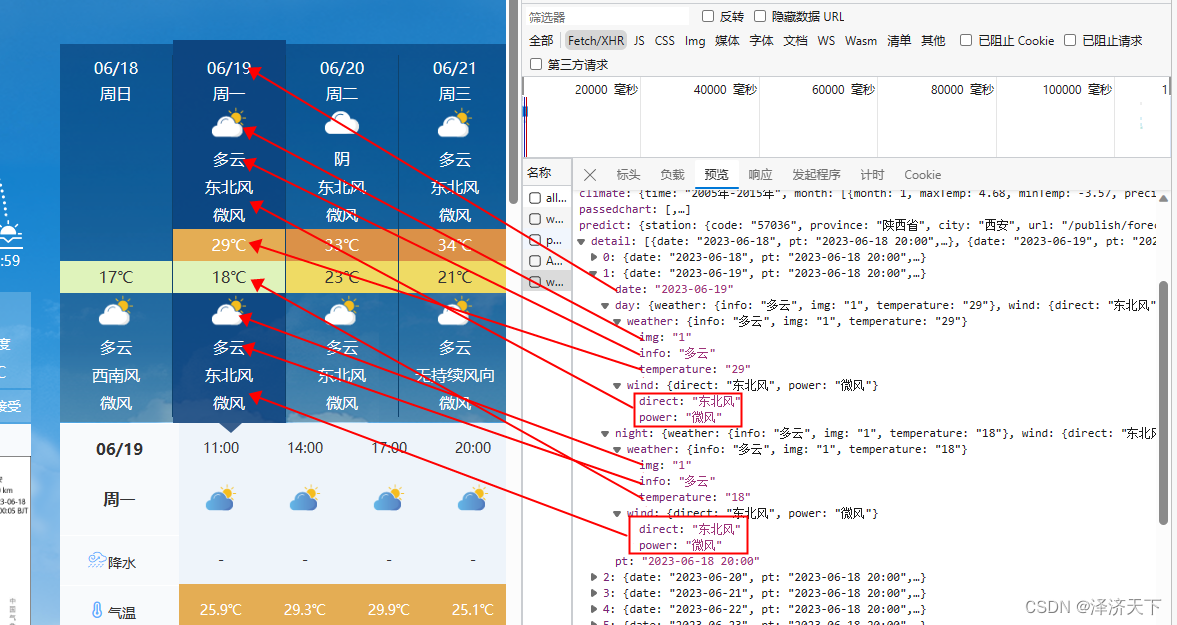Tick the checkbox for request all...
This screenshot has width=1177, height=625.
click(x=535, y=198)
